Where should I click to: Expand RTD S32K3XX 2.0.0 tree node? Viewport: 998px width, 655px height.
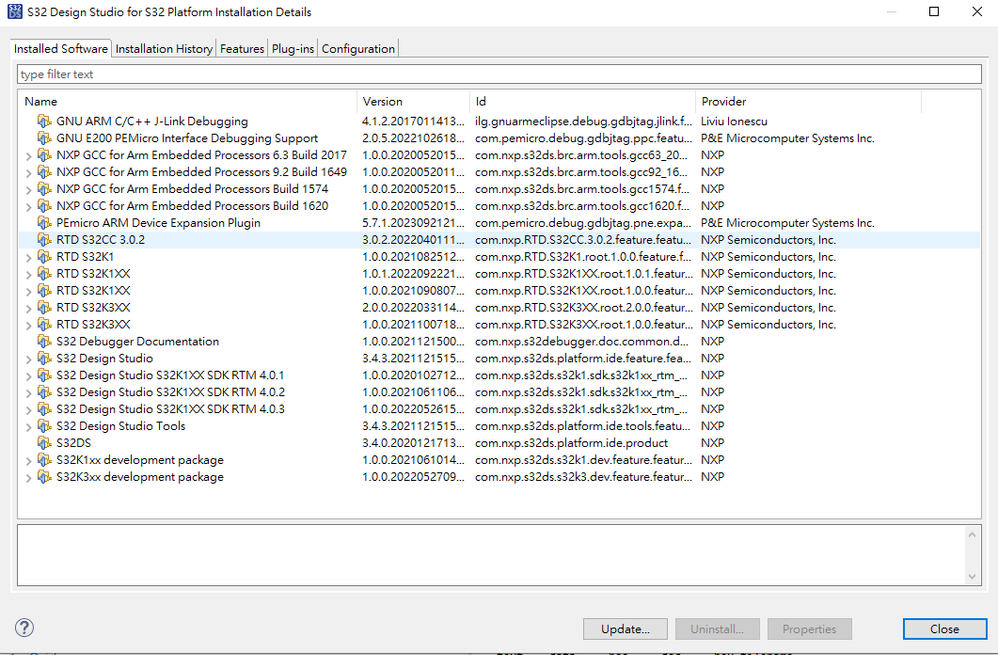28,309
